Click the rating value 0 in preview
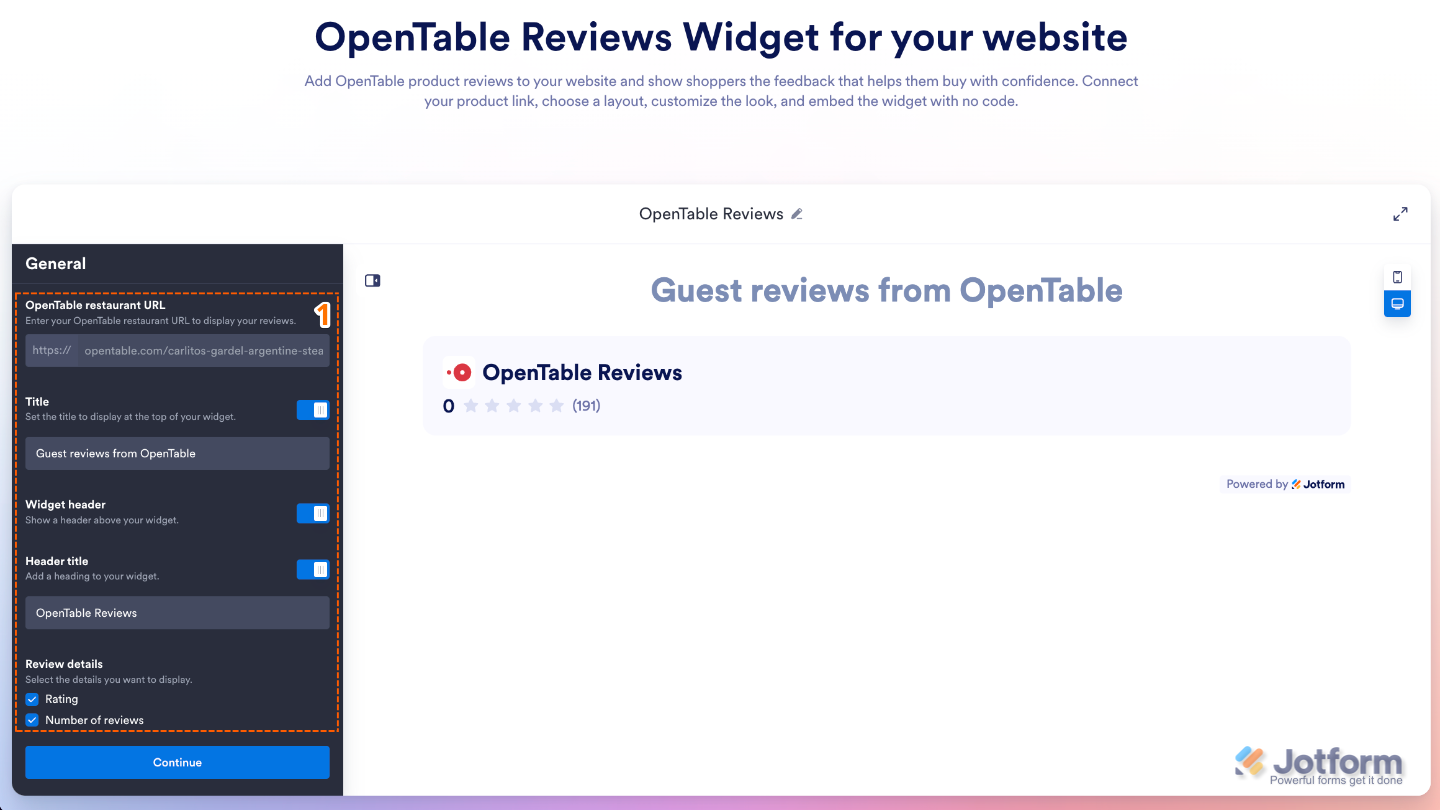This screenshot has height=810, width=1440. (448, 406)
